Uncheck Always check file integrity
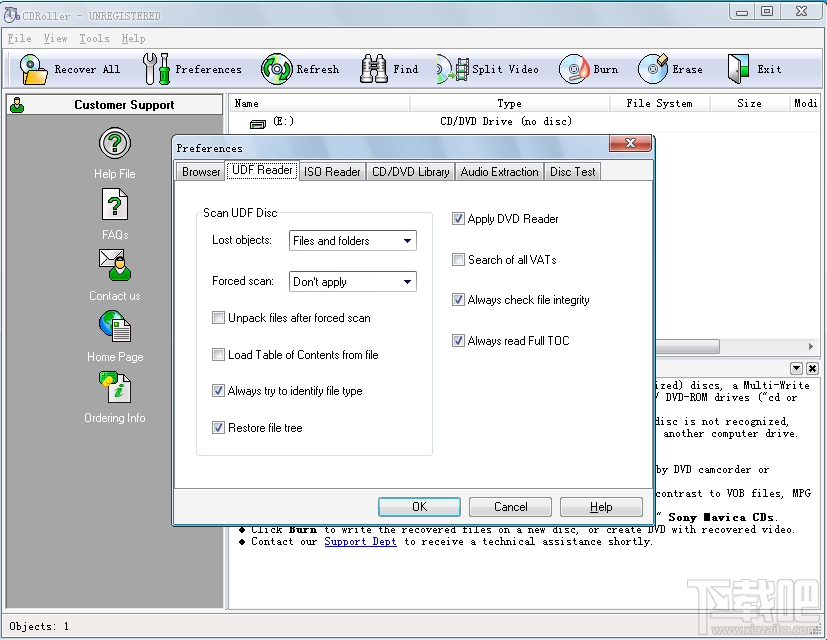 pos(458,300)
